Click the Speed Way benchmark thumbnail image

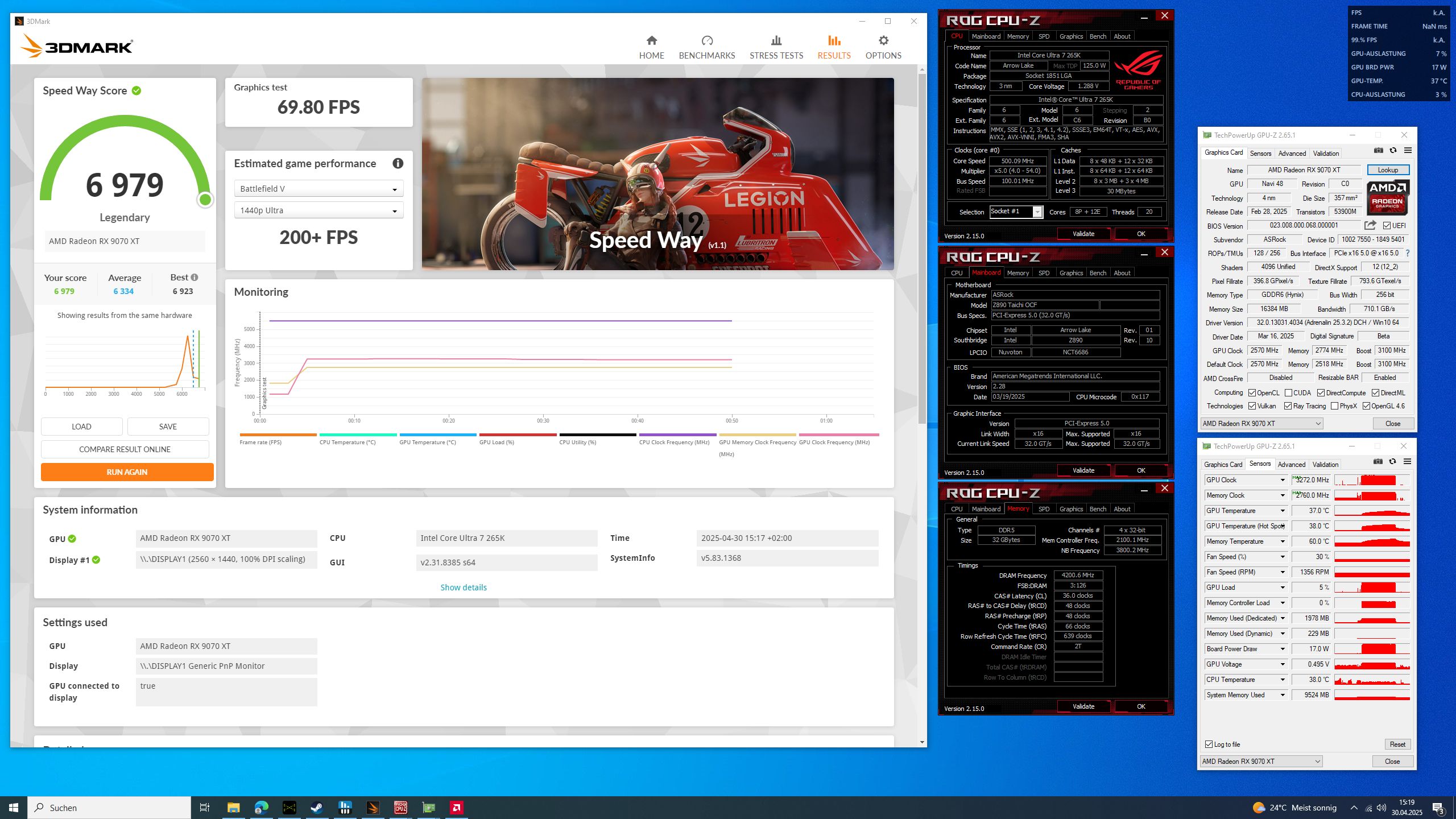tap(657, 174)
